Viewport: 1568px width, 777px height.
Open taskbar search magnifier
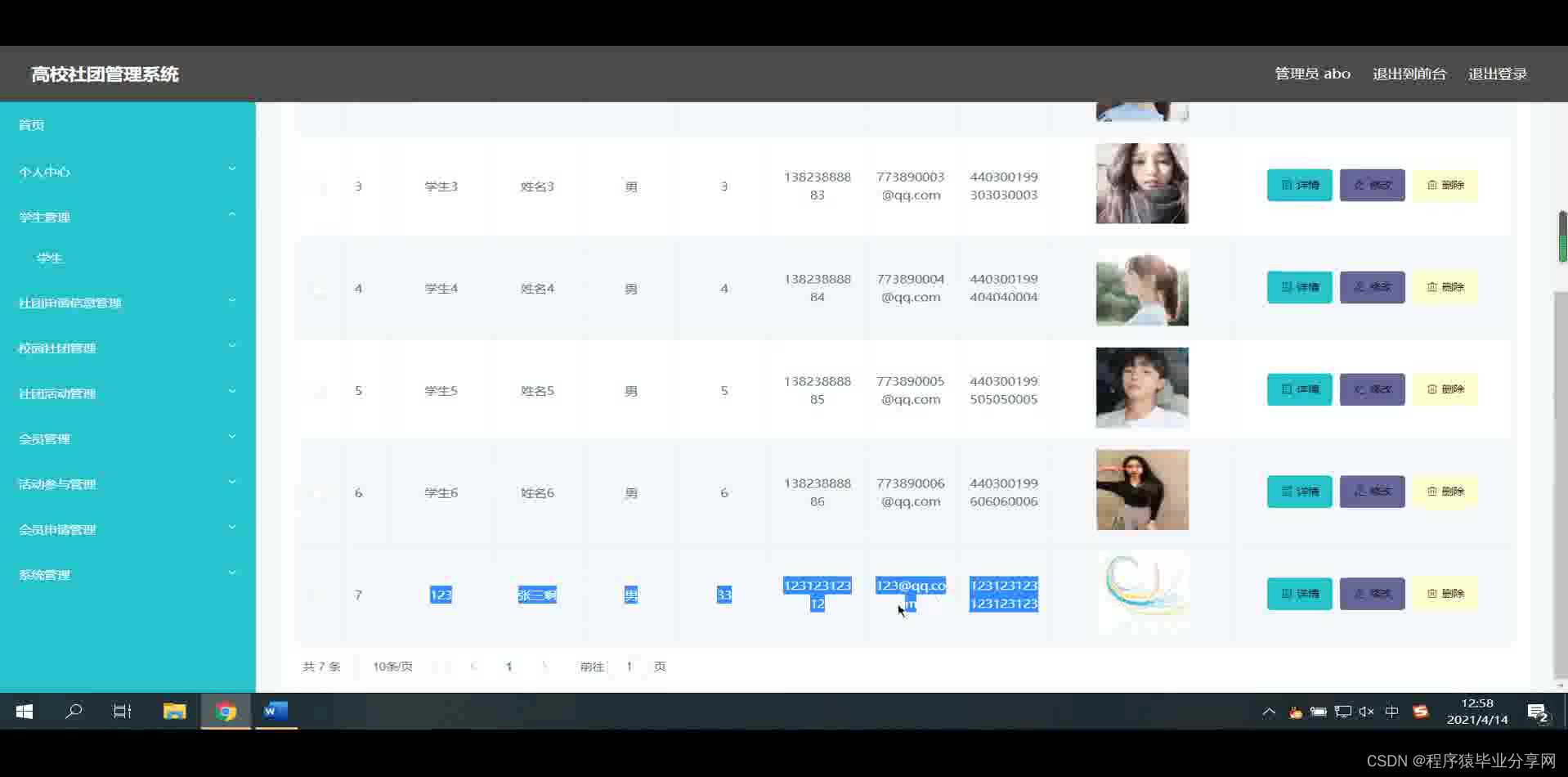74,712
